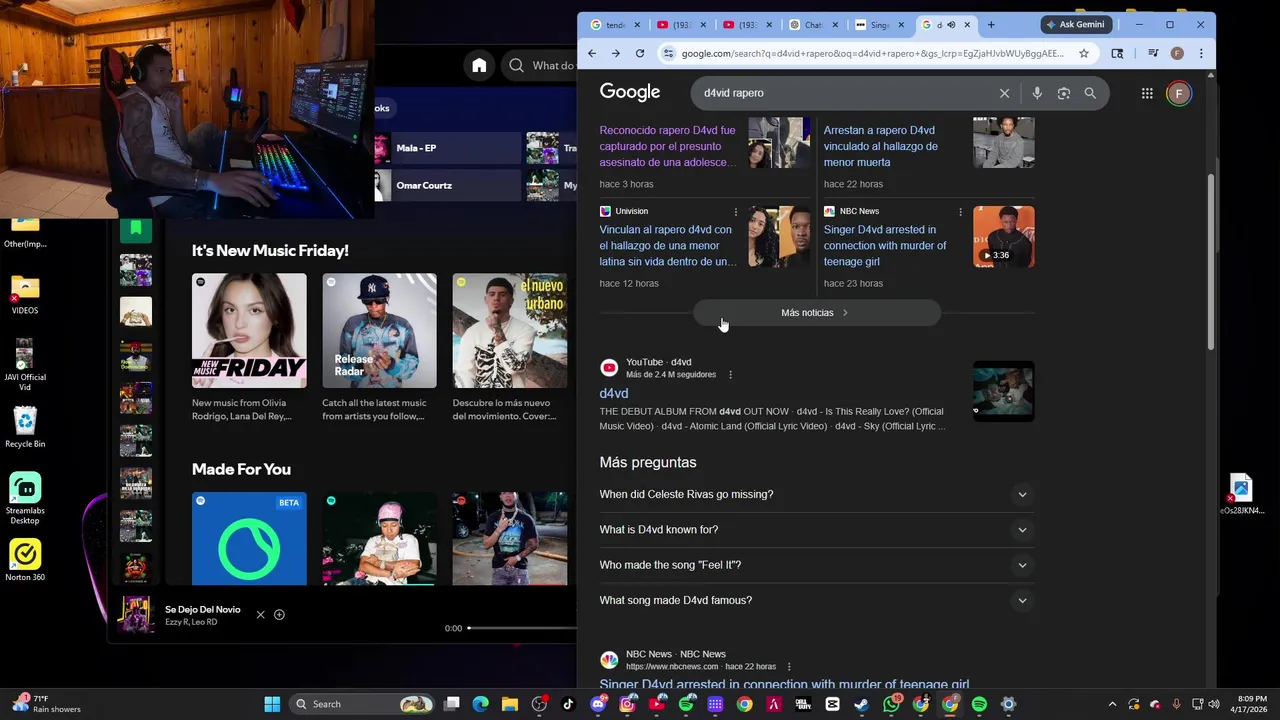Open Streamlabs Desktop shortcut
Viewport: 1280px width, 720px height.
point(25,497)
